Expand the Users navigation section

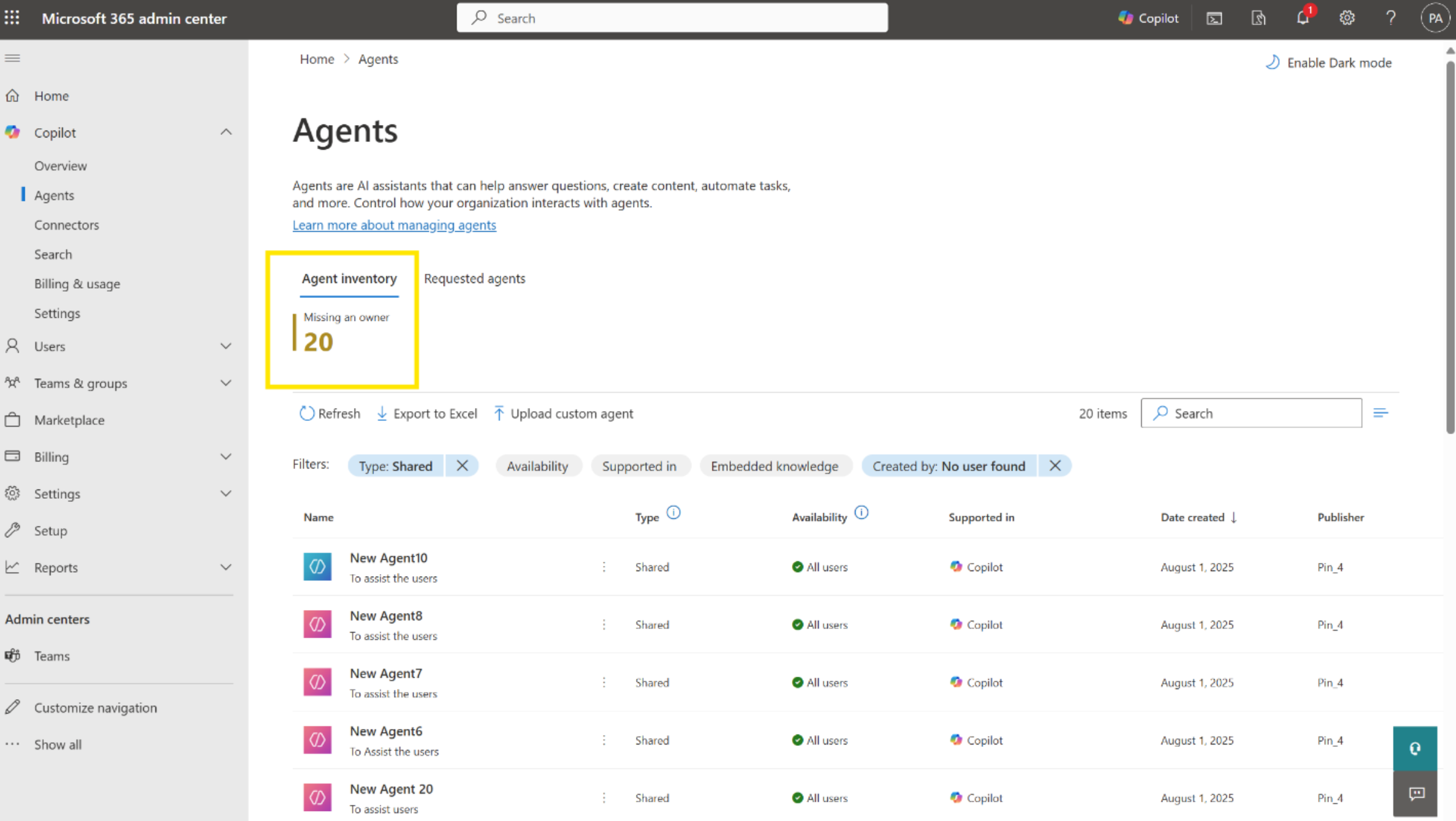226,346
